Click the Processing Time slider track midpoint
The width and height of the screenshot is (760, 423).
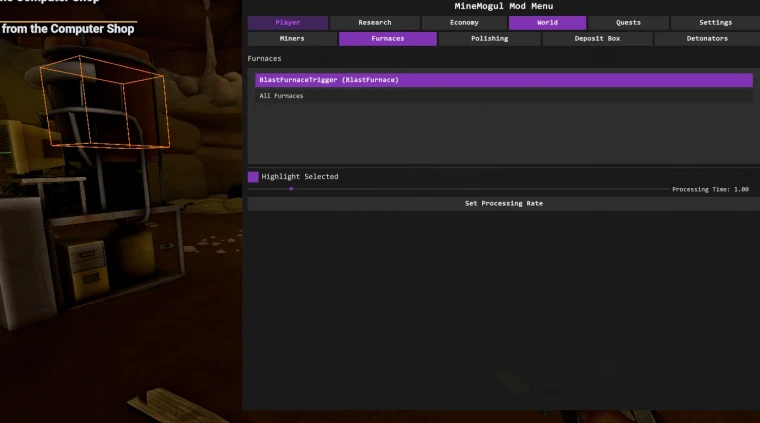[x=459, y=189]
